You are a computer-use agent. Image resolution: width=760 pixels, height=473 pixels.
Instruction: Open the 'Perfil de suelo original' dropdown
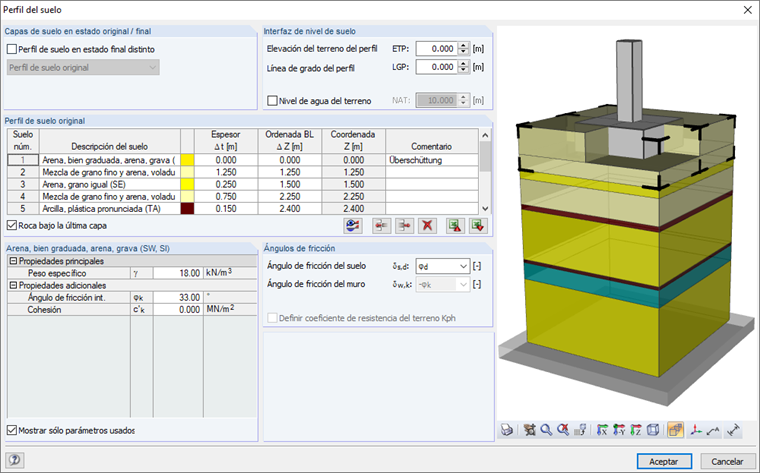coord(83,67)
